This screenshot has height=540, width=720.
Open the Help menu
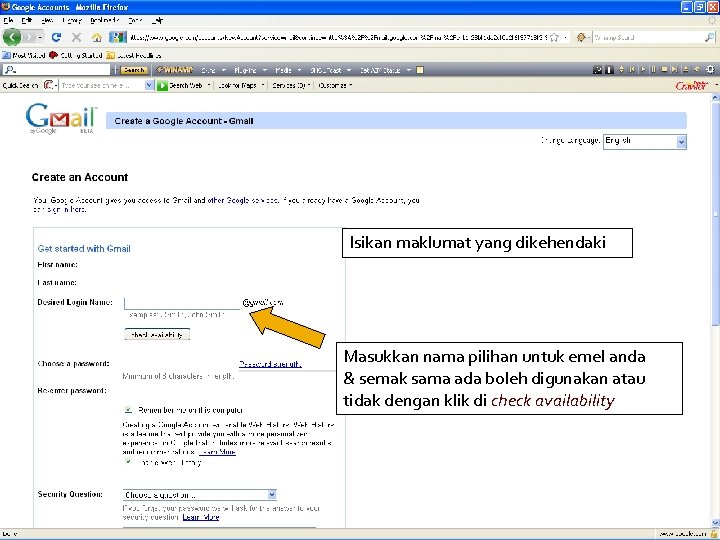pos(157,20)
